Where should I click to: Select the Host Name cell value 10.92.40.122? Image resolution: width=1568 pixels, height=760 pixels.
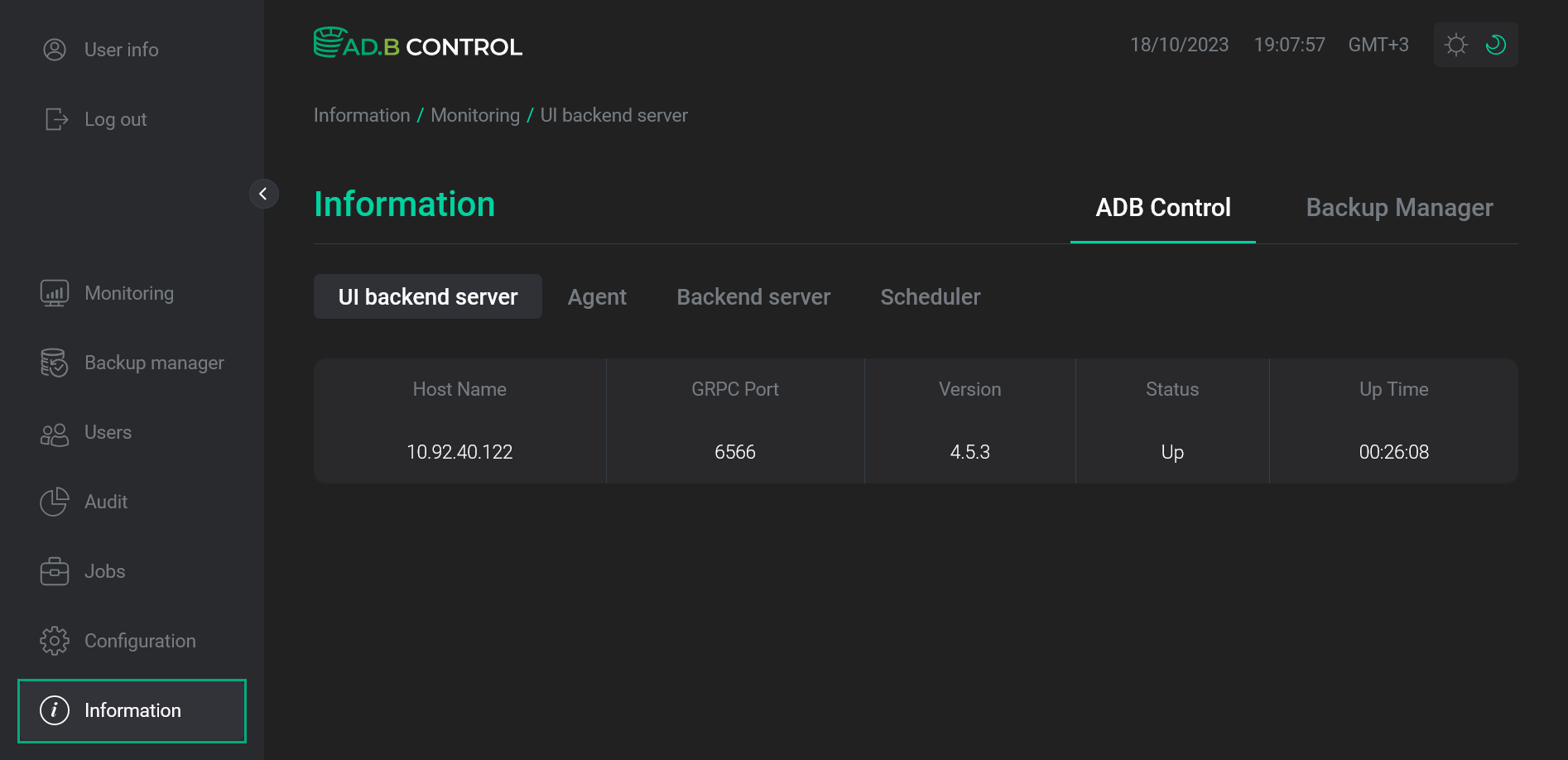coord(459,452)
